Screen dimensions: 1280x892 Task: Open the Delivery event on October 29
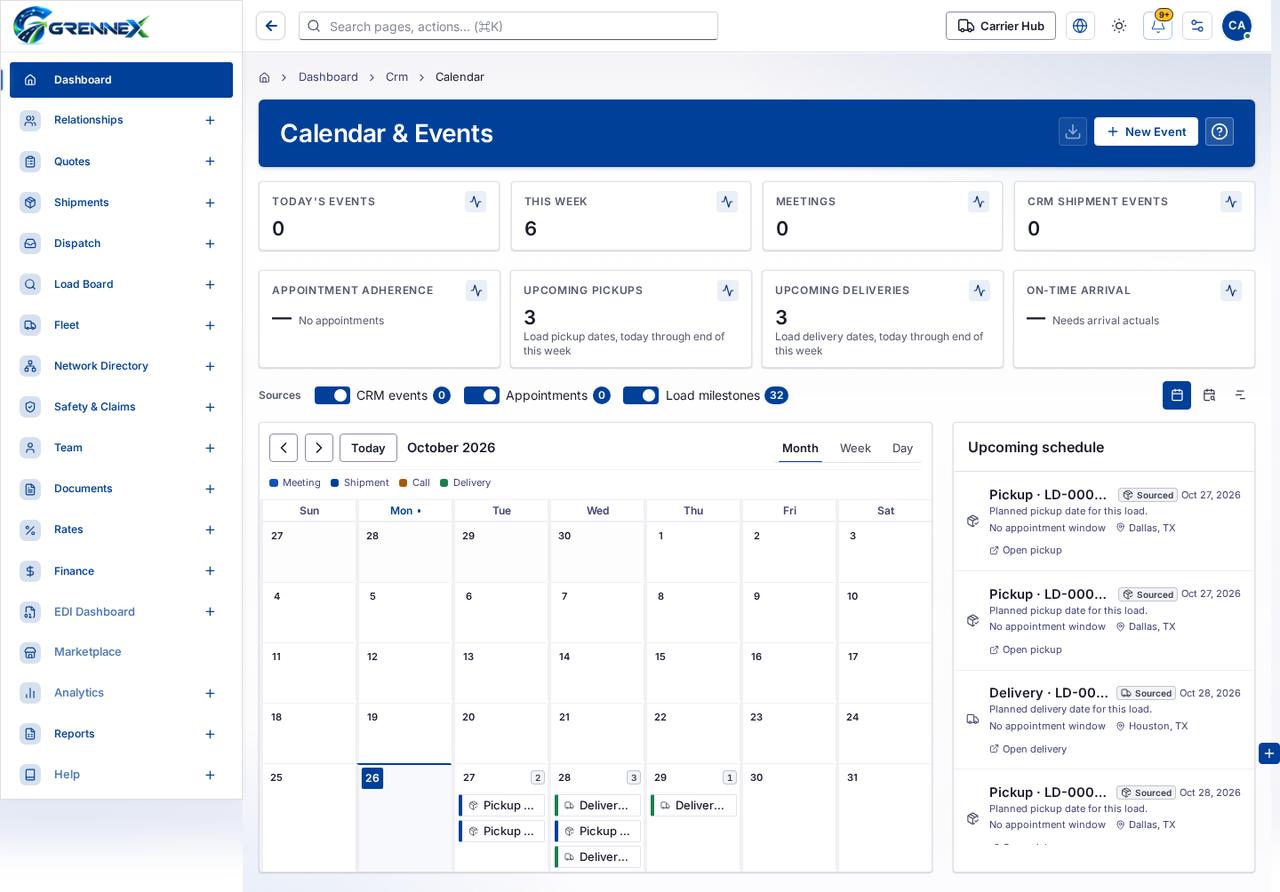pyautogui.click(x=694, y=805)
